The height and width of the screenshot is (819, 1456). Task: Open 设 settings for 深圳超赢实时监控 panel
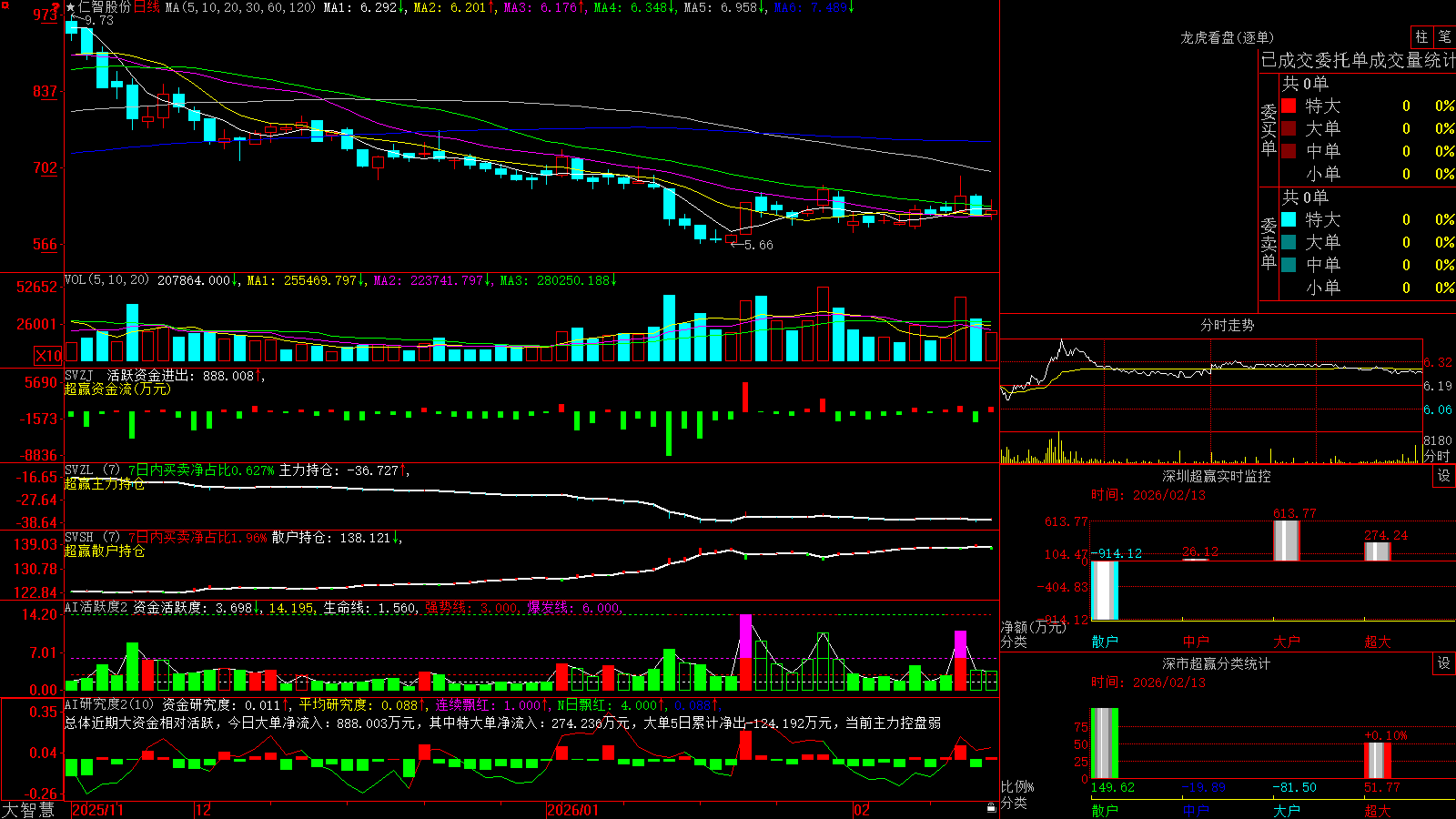click(x=1444, y=476)
